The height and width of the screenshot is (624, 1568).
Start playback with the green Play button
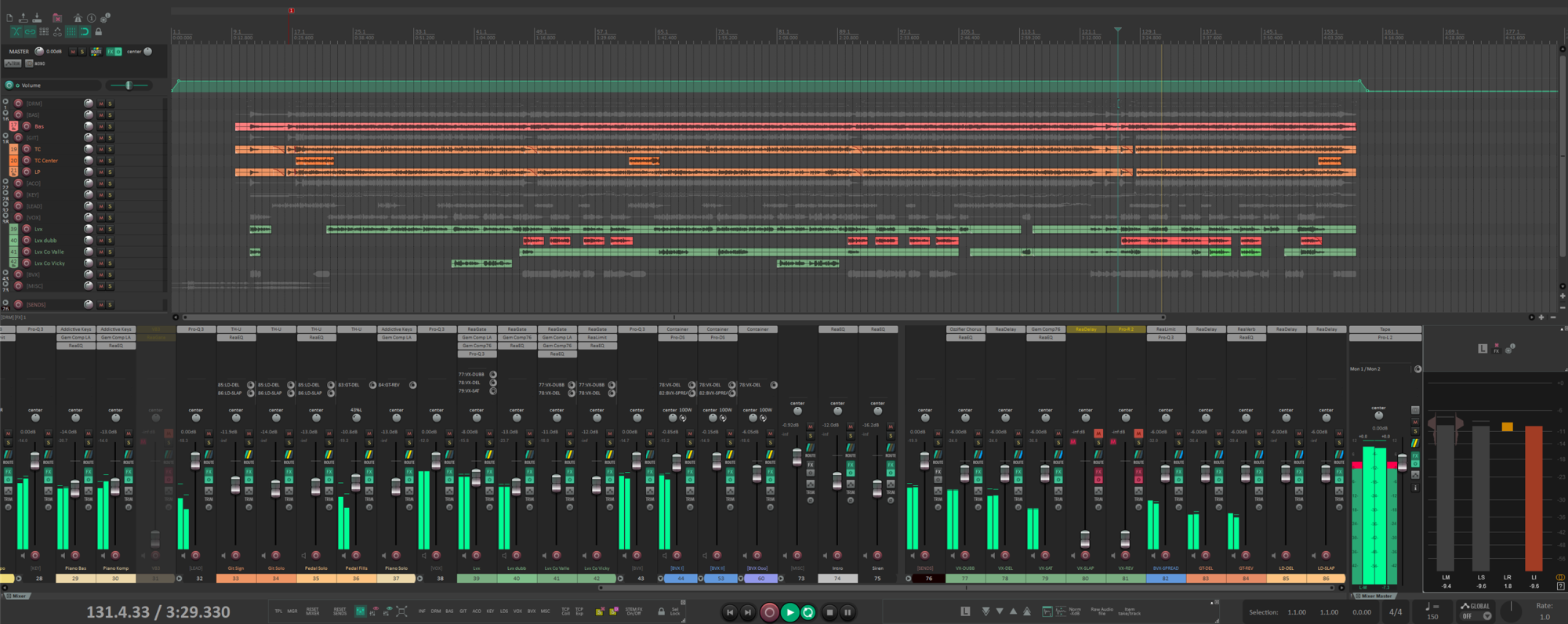(789, 612)
